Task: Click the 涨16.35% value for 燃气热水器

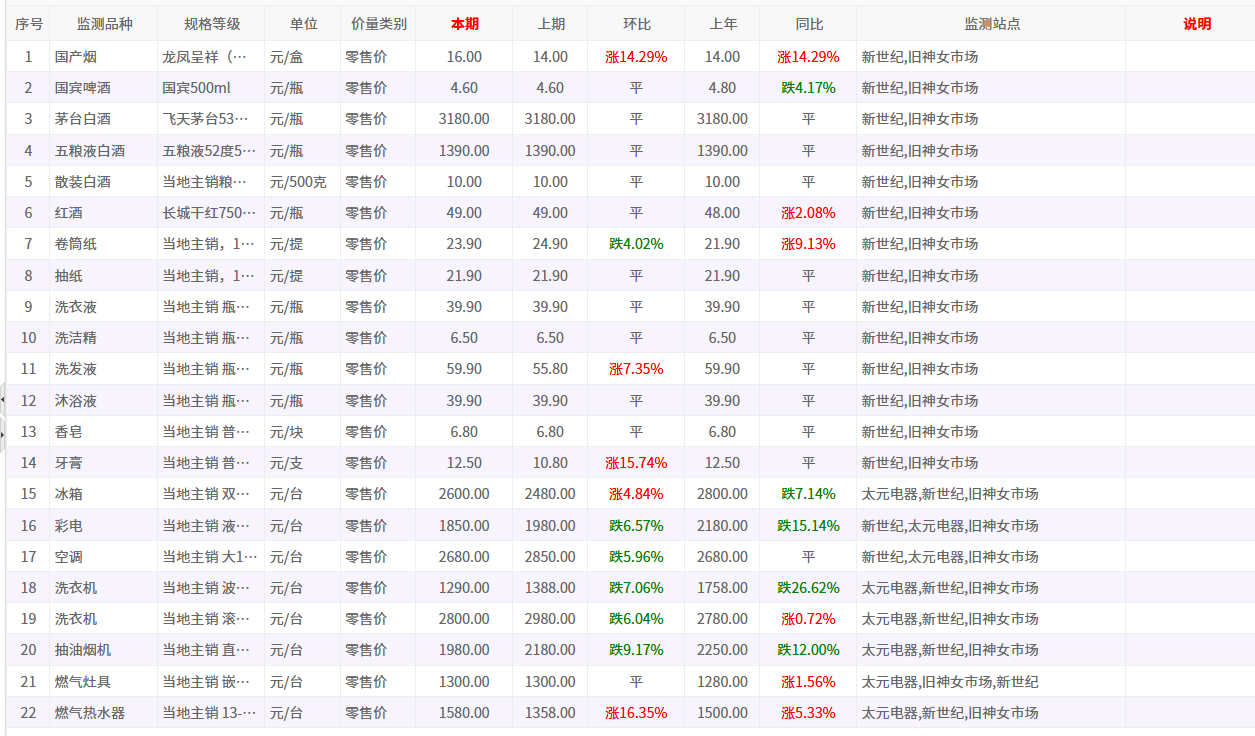Action: 636,713
